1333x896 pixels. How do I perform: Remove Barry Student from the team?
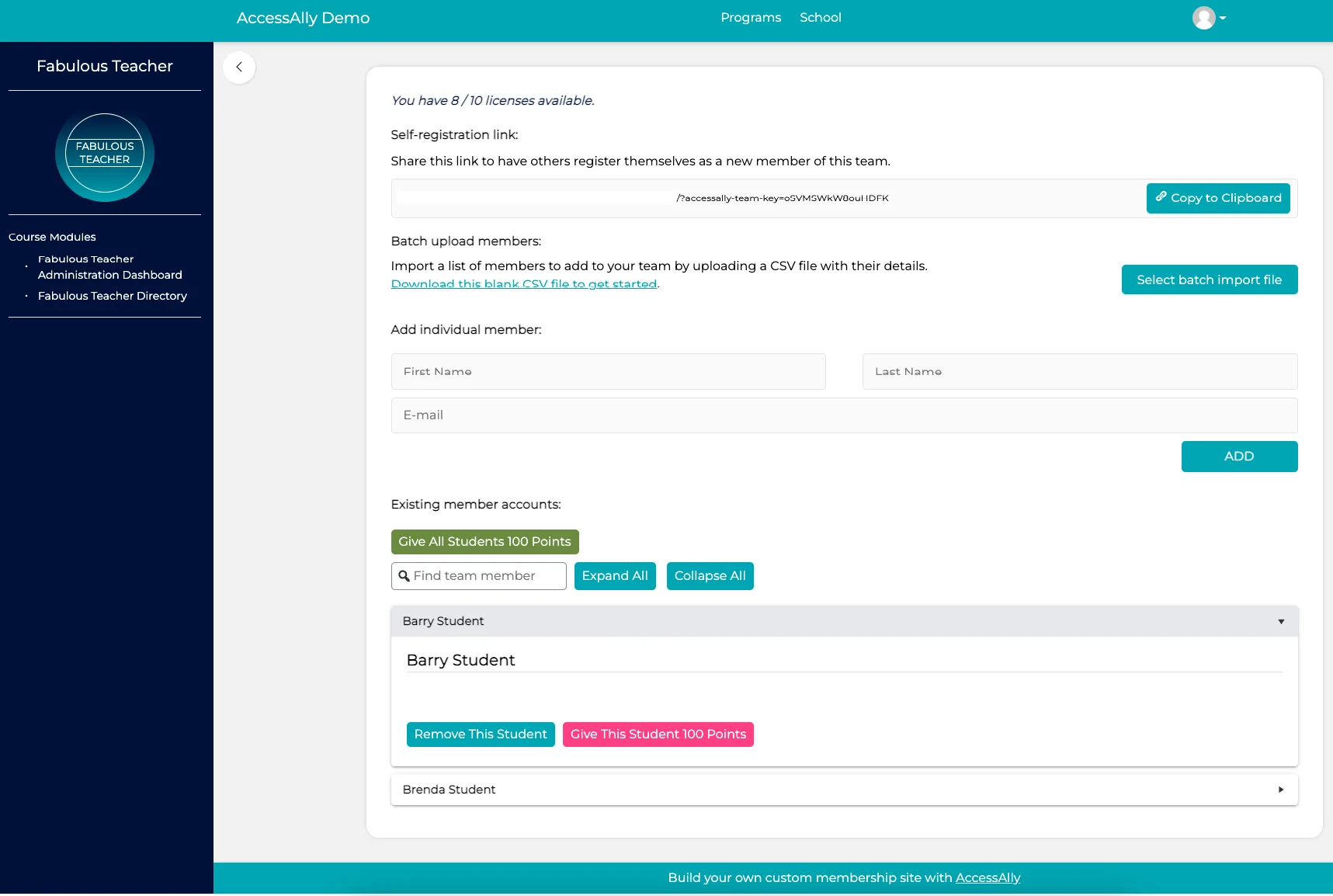click(x=480, y=734)
